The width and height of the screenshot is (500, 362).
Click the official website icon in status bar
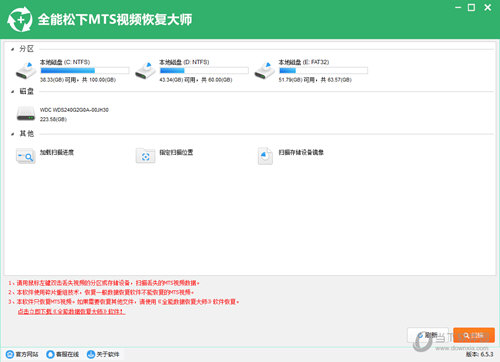pyautogui.click(x=10, y=354)
